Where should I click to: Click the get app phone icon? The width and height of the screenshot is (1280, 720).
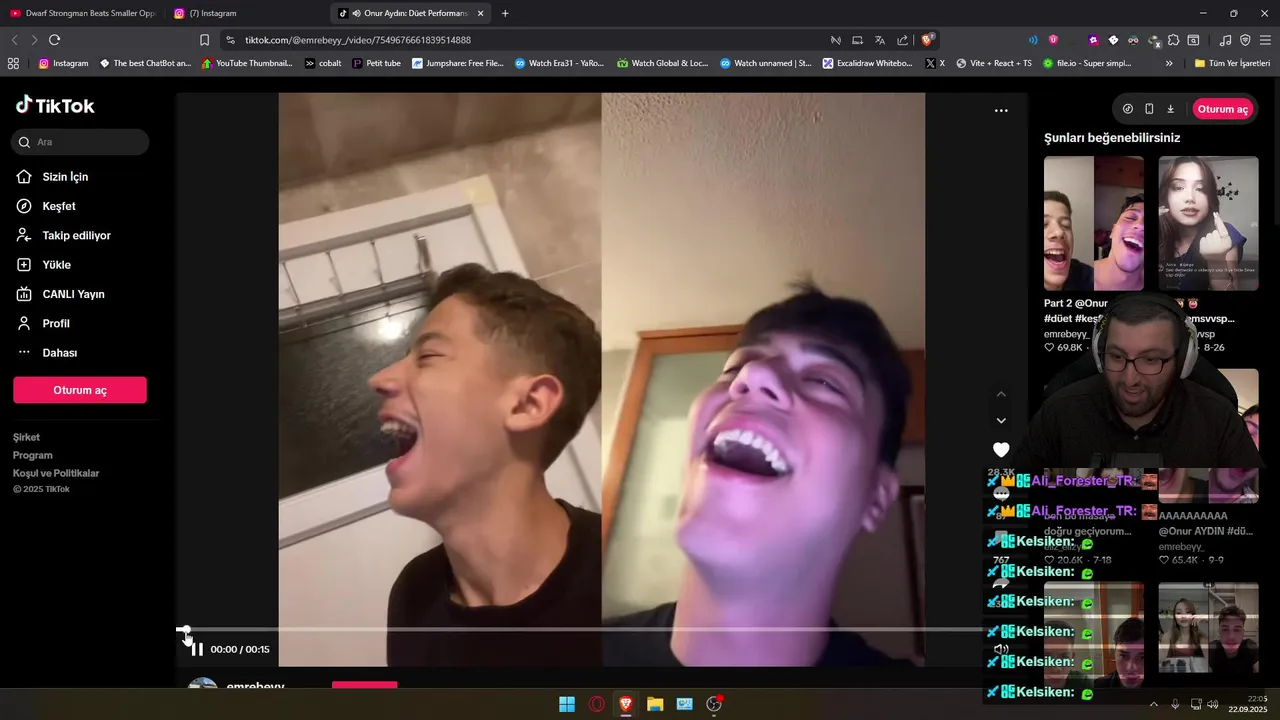click(x=1149, y=109)
